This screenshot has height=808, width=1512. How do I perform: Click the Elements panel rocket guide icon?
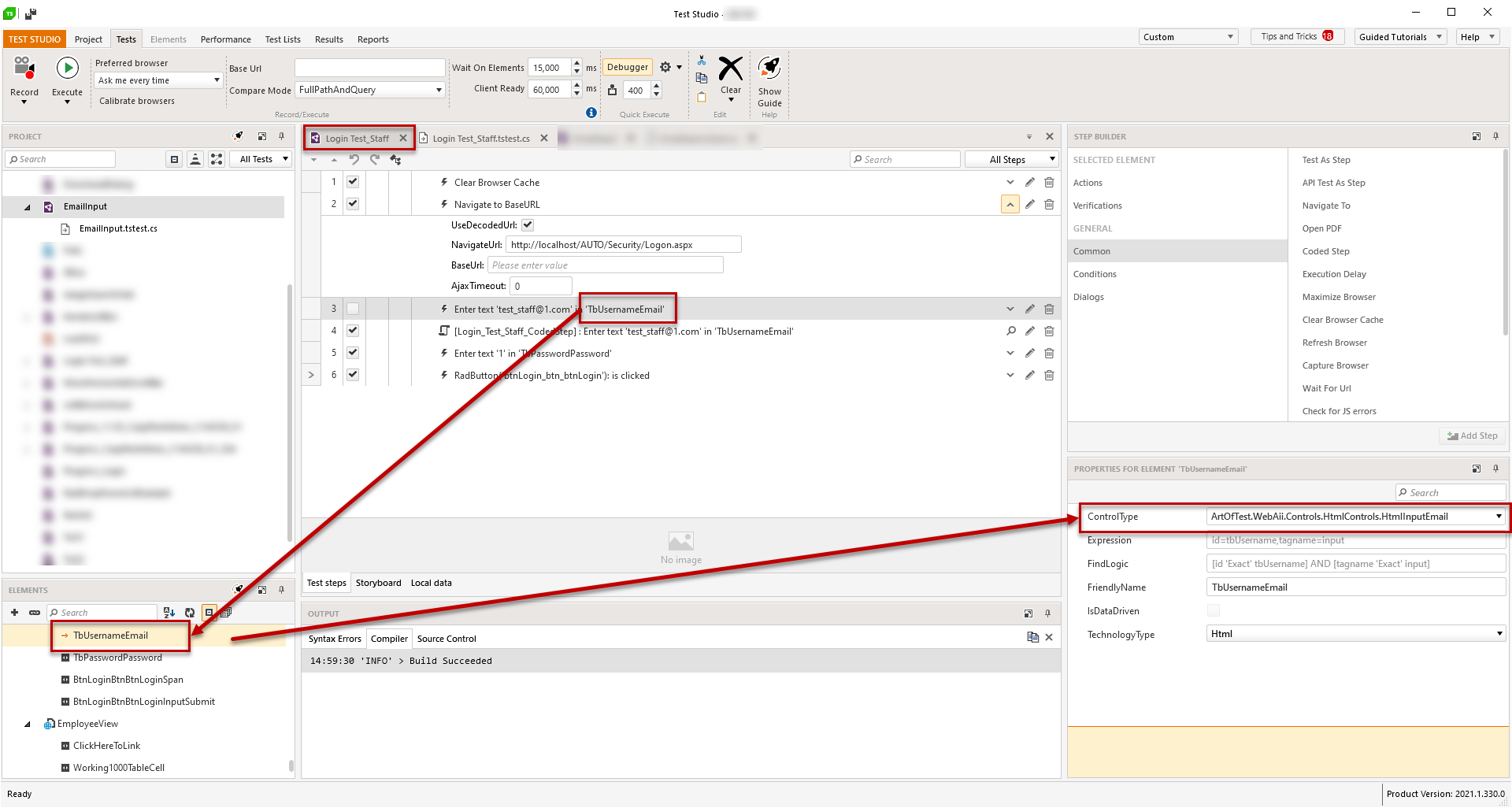point(239,589)
